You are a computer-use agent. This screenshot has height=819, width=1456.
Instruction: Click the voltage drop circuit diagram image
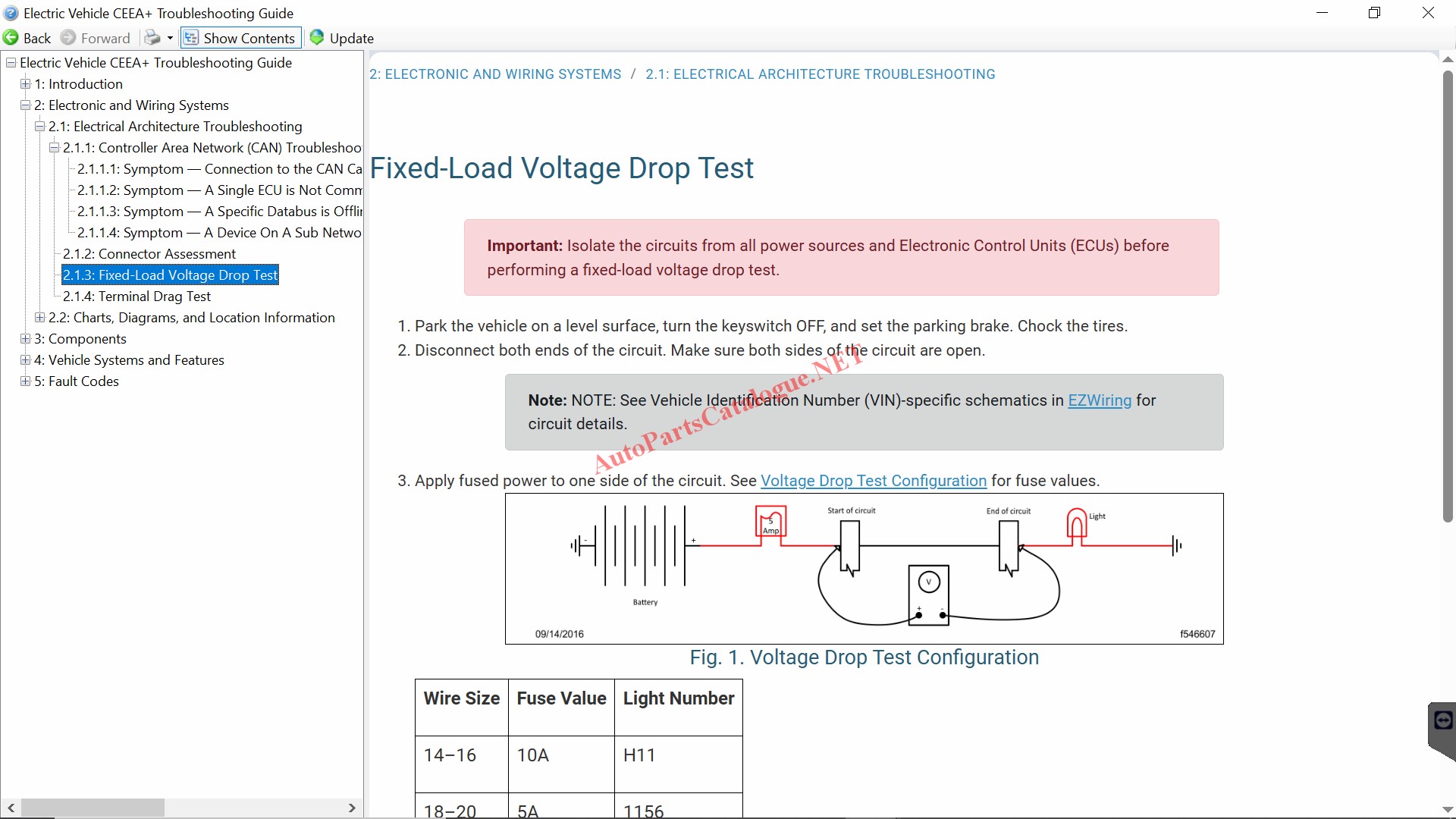pyautogui.click(x=864, y=569)
